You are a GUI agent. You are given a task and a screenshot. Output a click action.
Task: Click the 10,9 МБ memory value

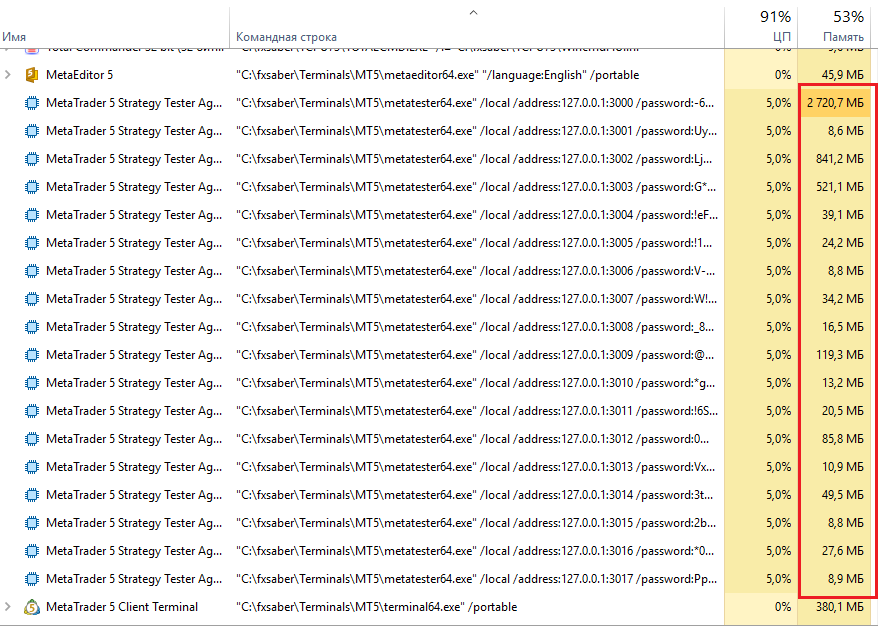click(843, 467)
